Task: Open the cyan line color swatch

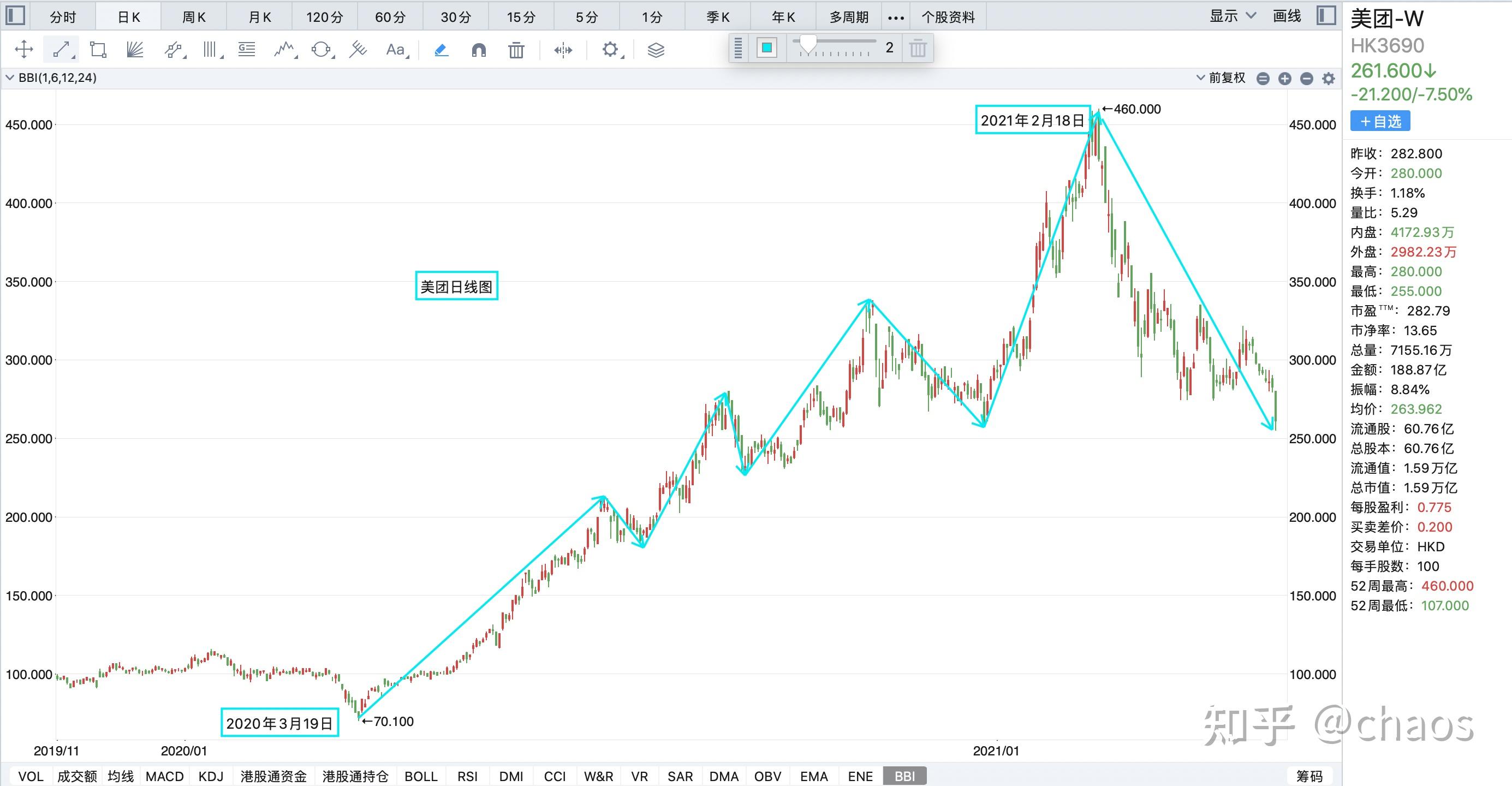Action: pos(766,47)
